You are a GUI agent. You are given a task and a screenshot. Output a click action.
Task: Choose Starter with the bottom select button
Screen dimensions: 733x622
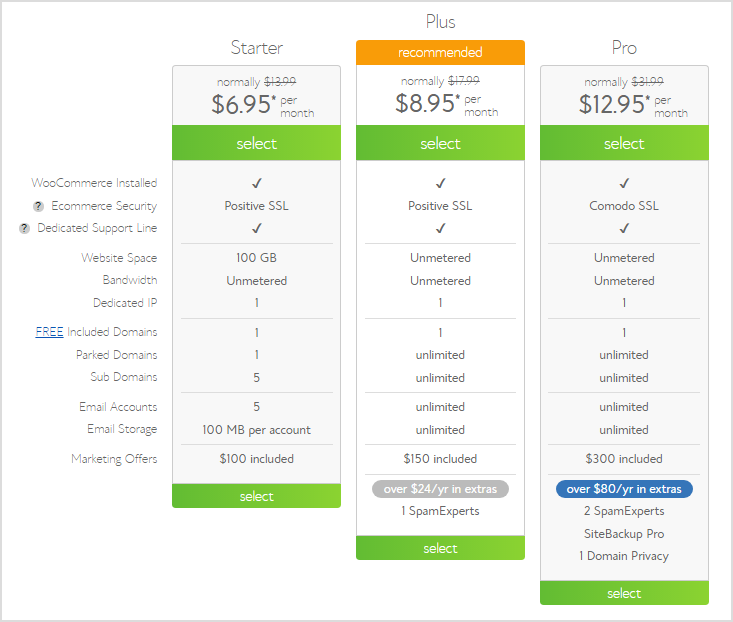coord(257,496)
